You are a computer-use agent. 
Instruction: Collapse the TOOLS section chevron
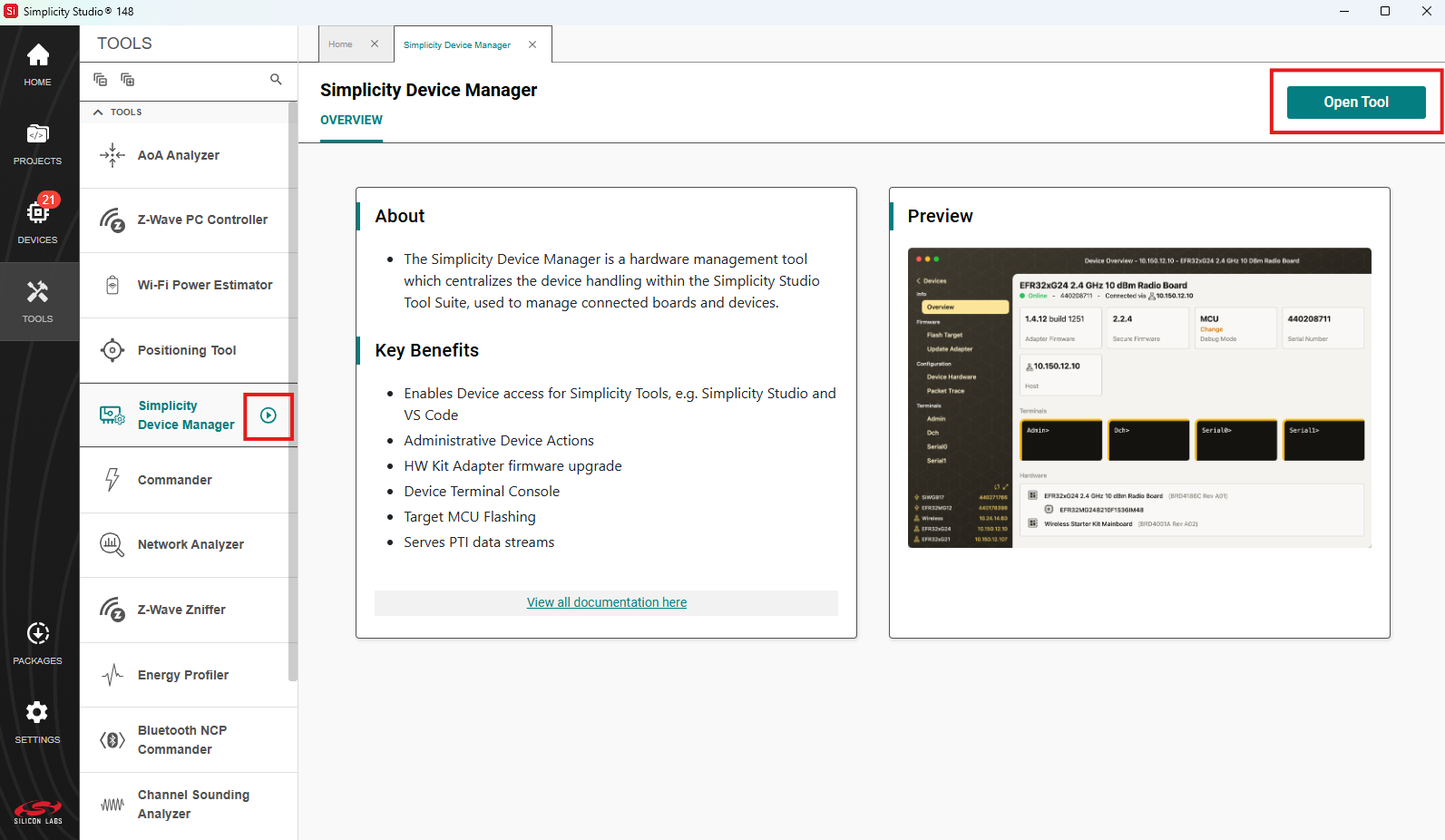[98, 112]
